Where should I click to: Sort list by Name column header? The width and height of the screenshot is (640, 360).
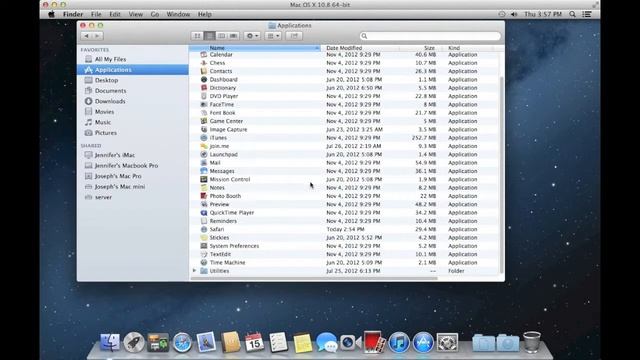[x=255, y=48]
